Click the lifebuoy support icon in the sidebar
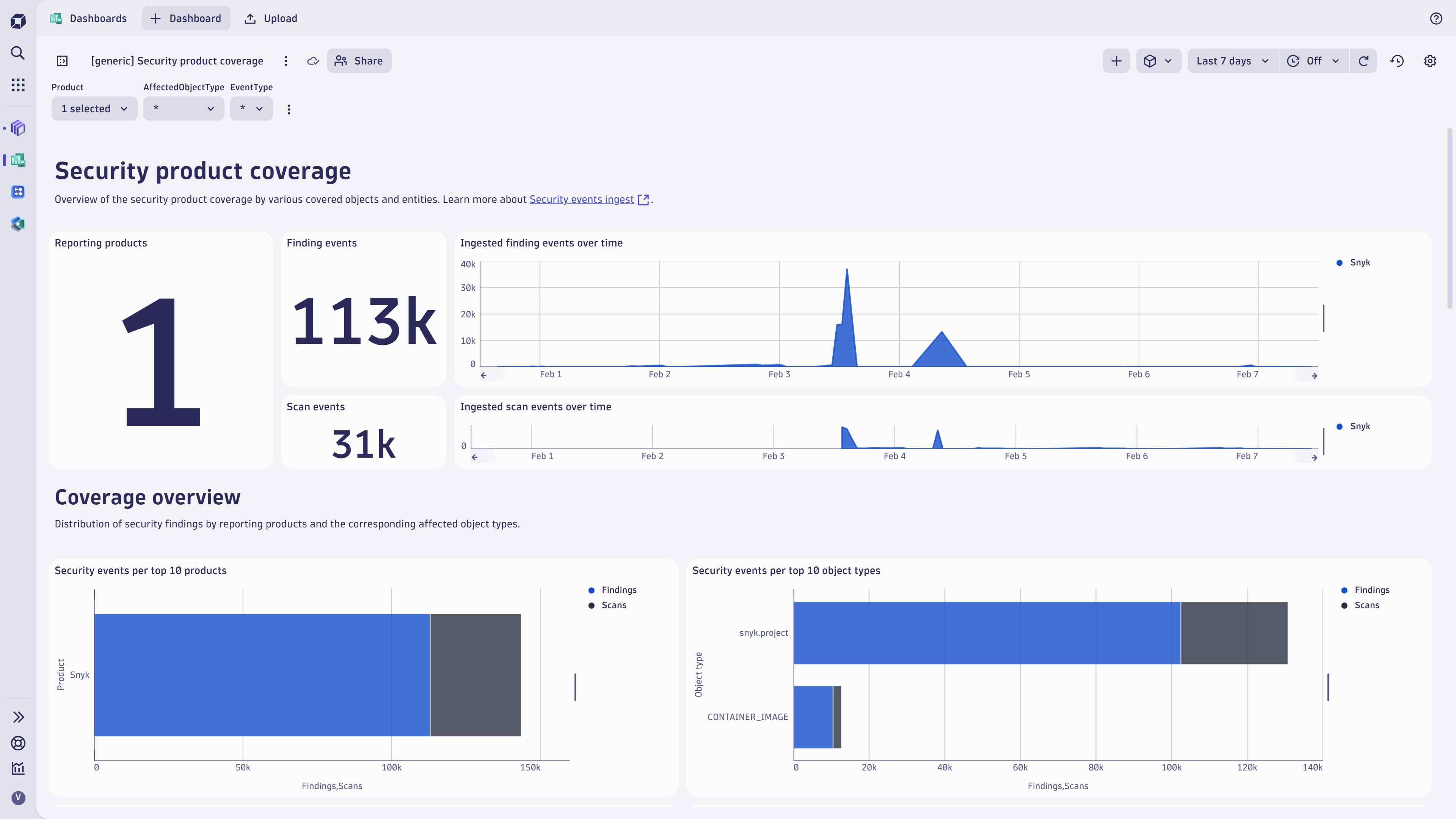1456x819 pixels. click(x=18, y=743)
